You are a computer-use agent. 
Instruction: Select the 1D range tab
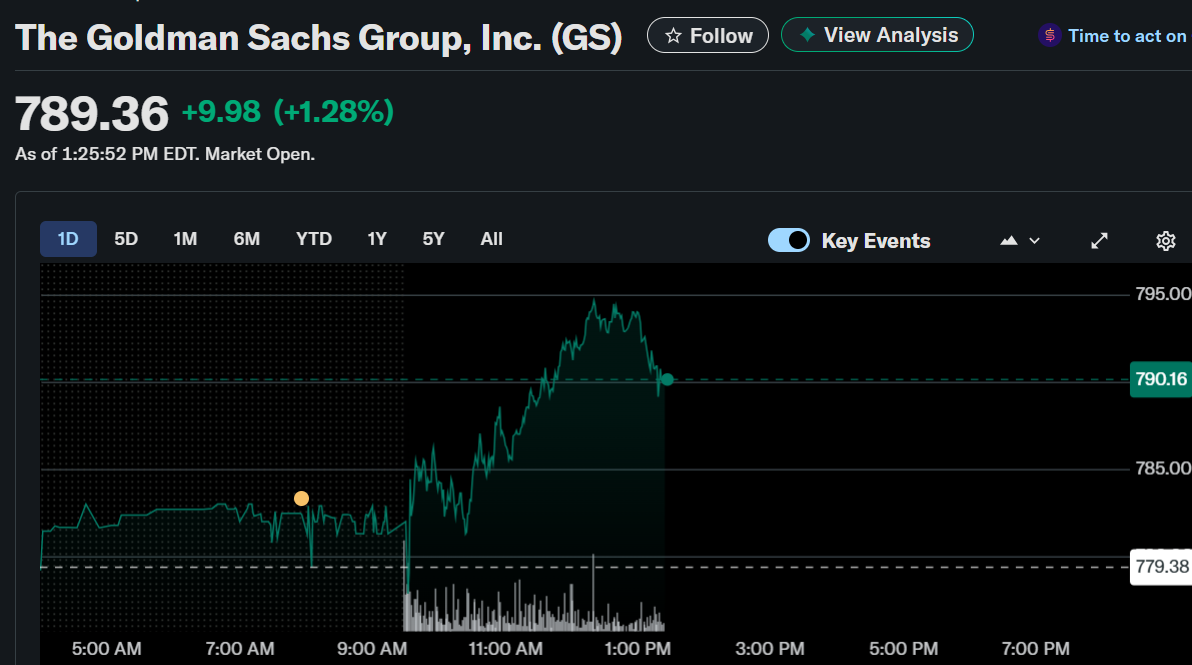68,239
